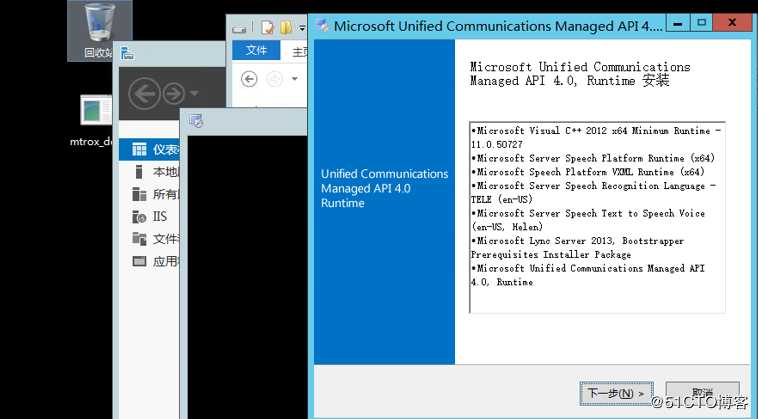Click the Speech Recognition Language TELE line
Viewport: 758px width, 419px height.
click(x=594, y=192)
